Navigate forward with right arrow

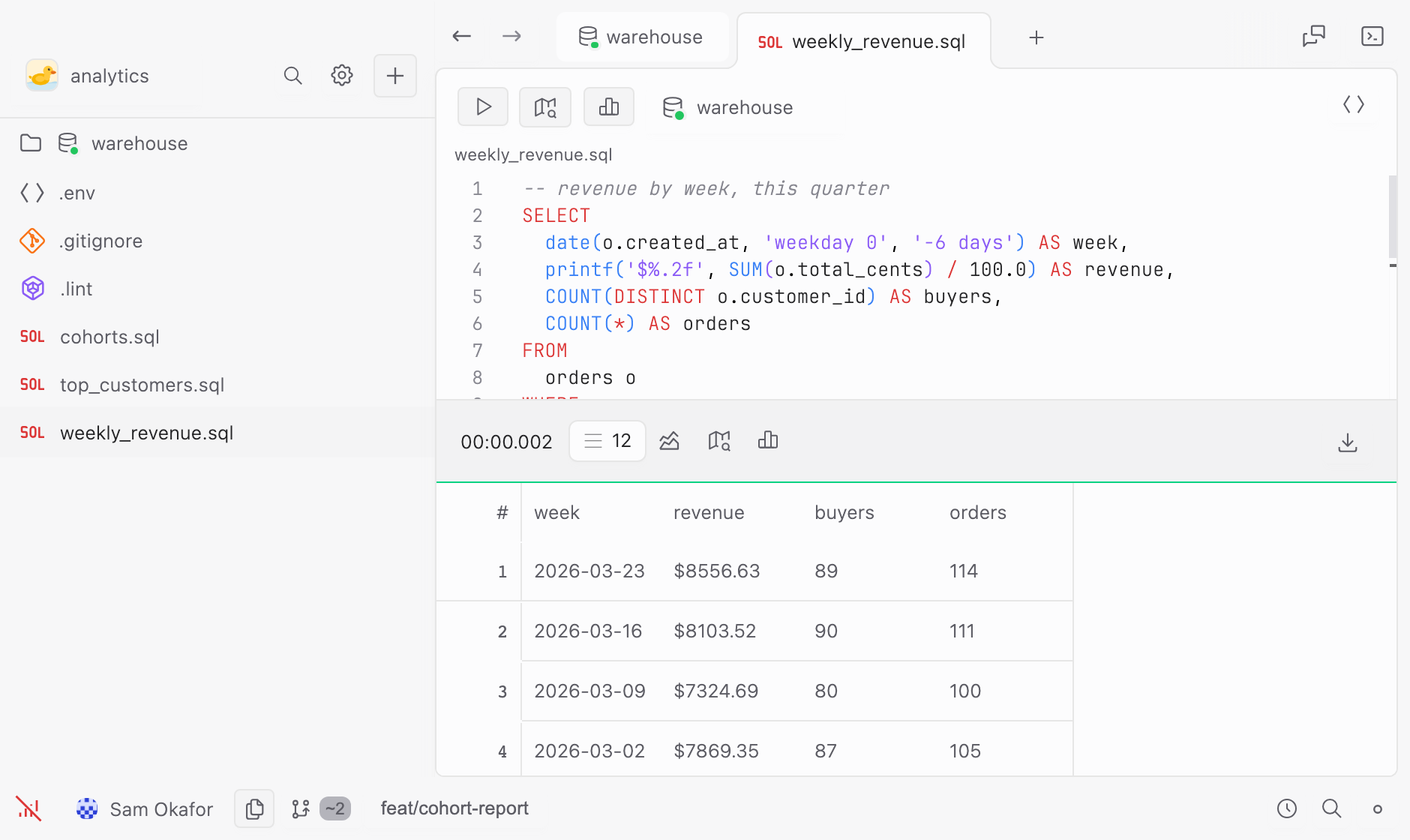tap(511, 36)
